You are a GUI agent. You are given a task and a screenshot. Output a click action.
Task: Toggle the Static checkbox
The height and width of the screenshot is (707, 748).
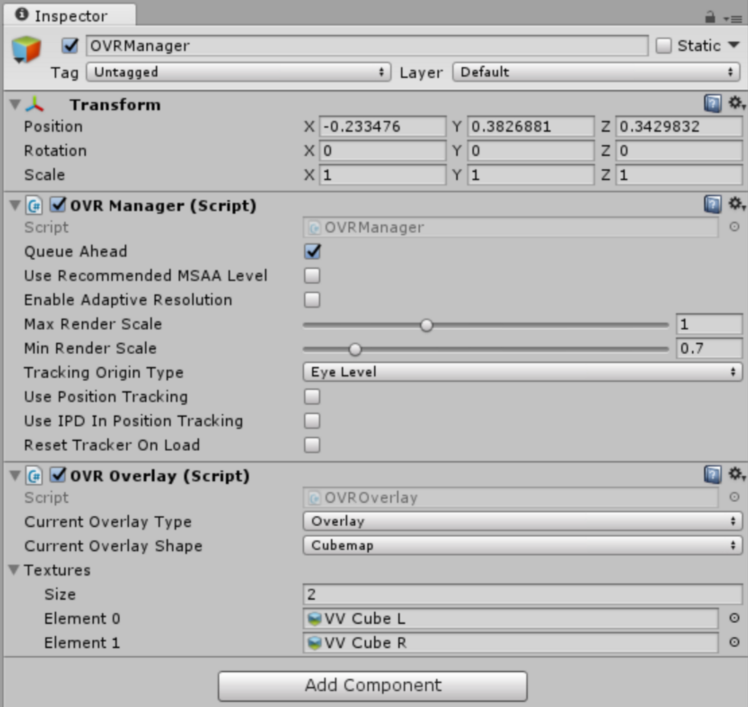click(x=664, y=46)
